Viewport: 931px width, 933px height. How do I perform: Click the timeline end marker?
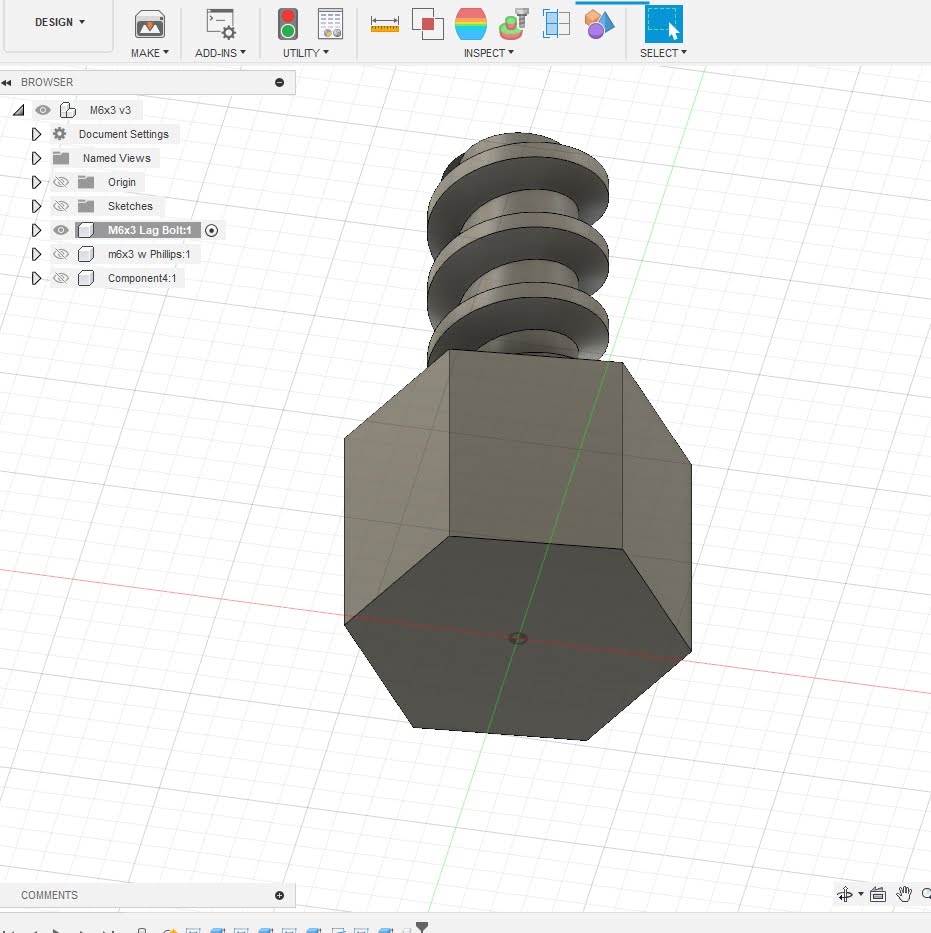422,927
